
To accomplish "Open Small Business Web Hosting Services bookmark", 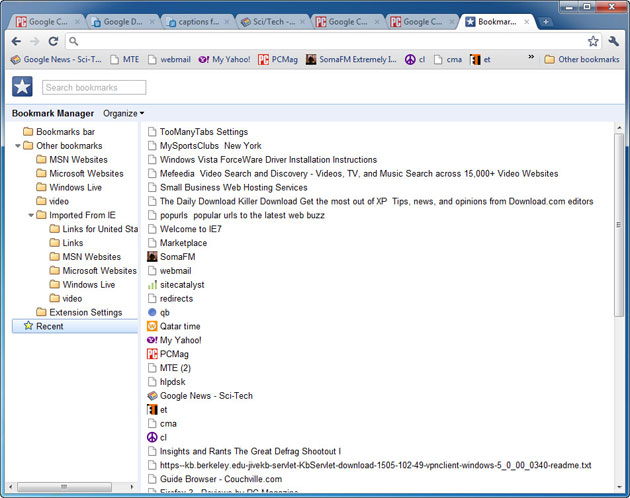I will click(227, 187).
